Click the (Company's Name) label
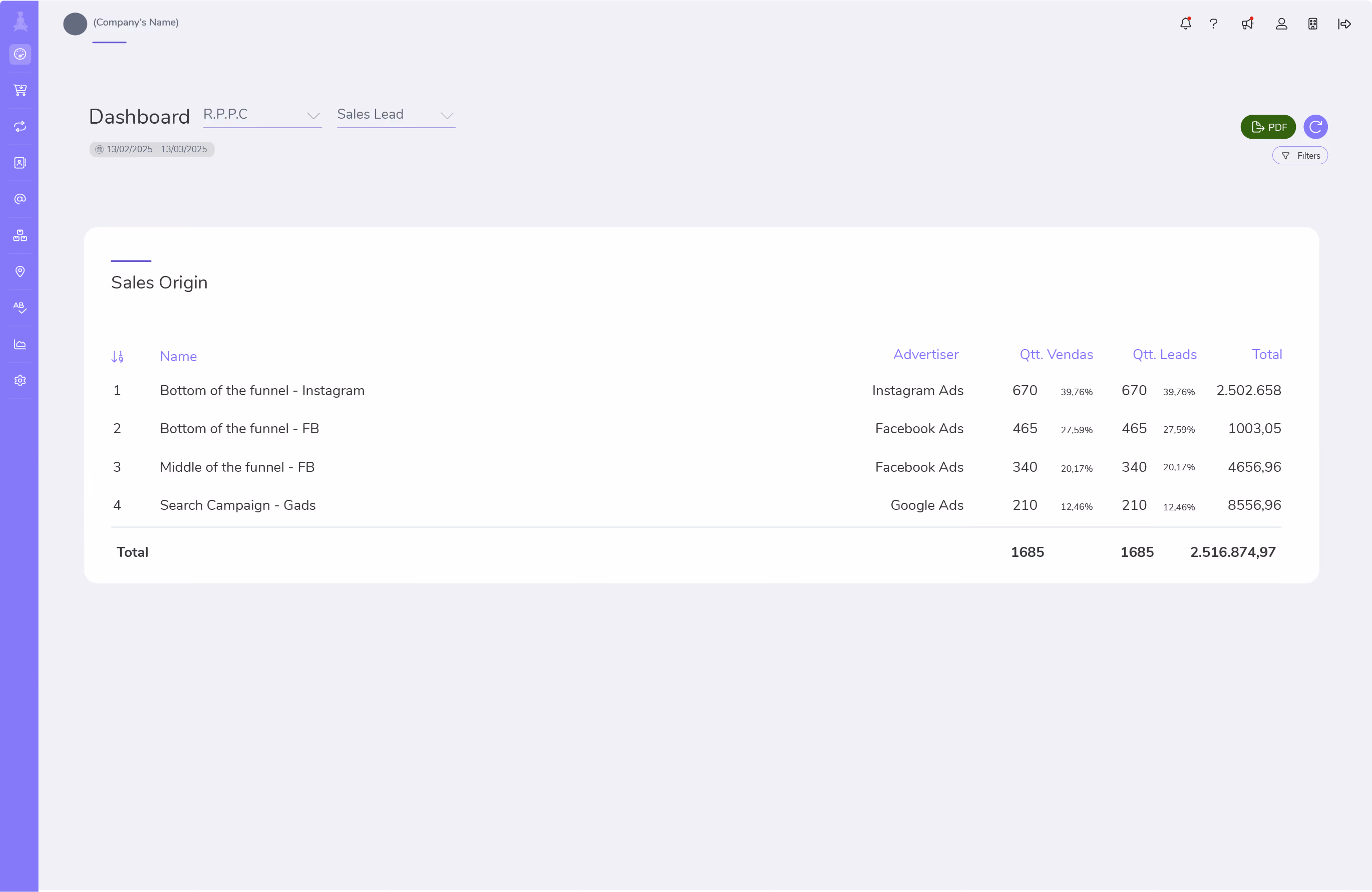Screen dimensions: 1372x892 (136, 22)
